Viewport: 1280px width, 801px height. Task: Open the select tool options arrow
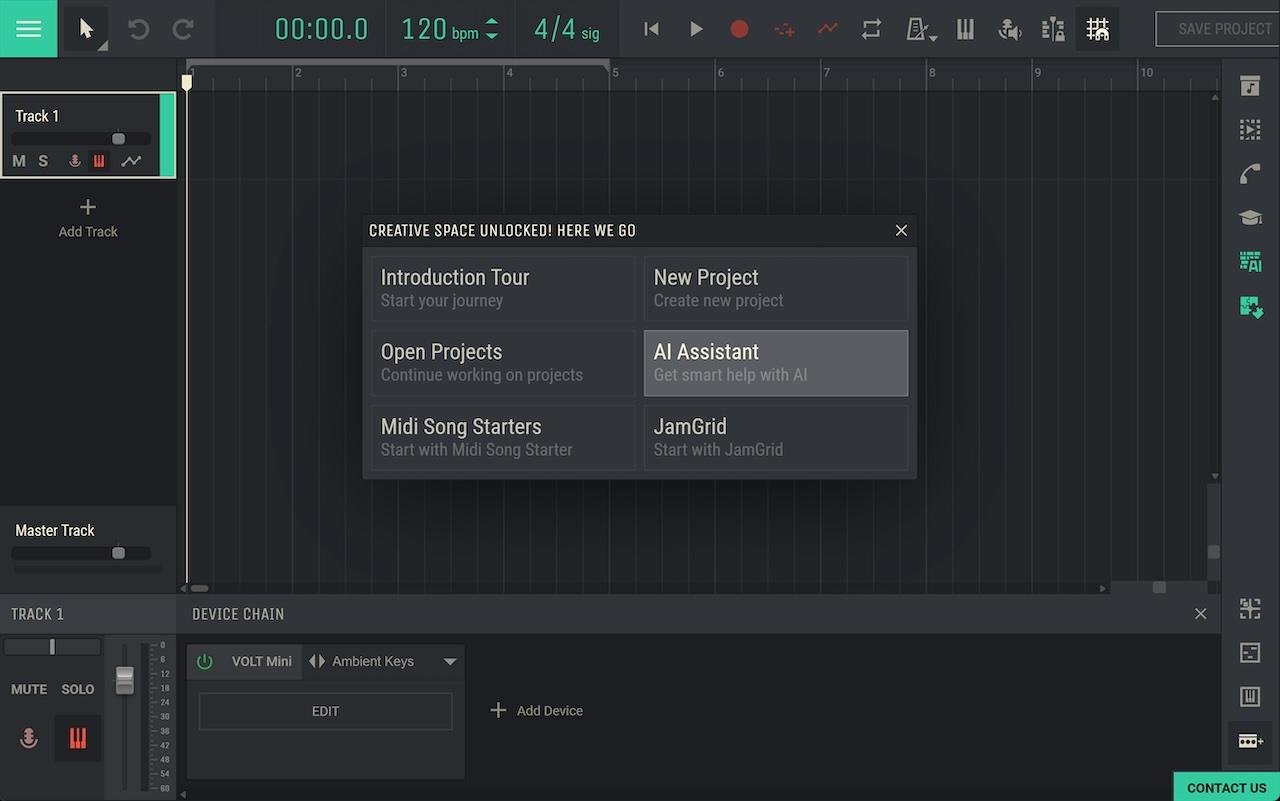click(103, 46)
